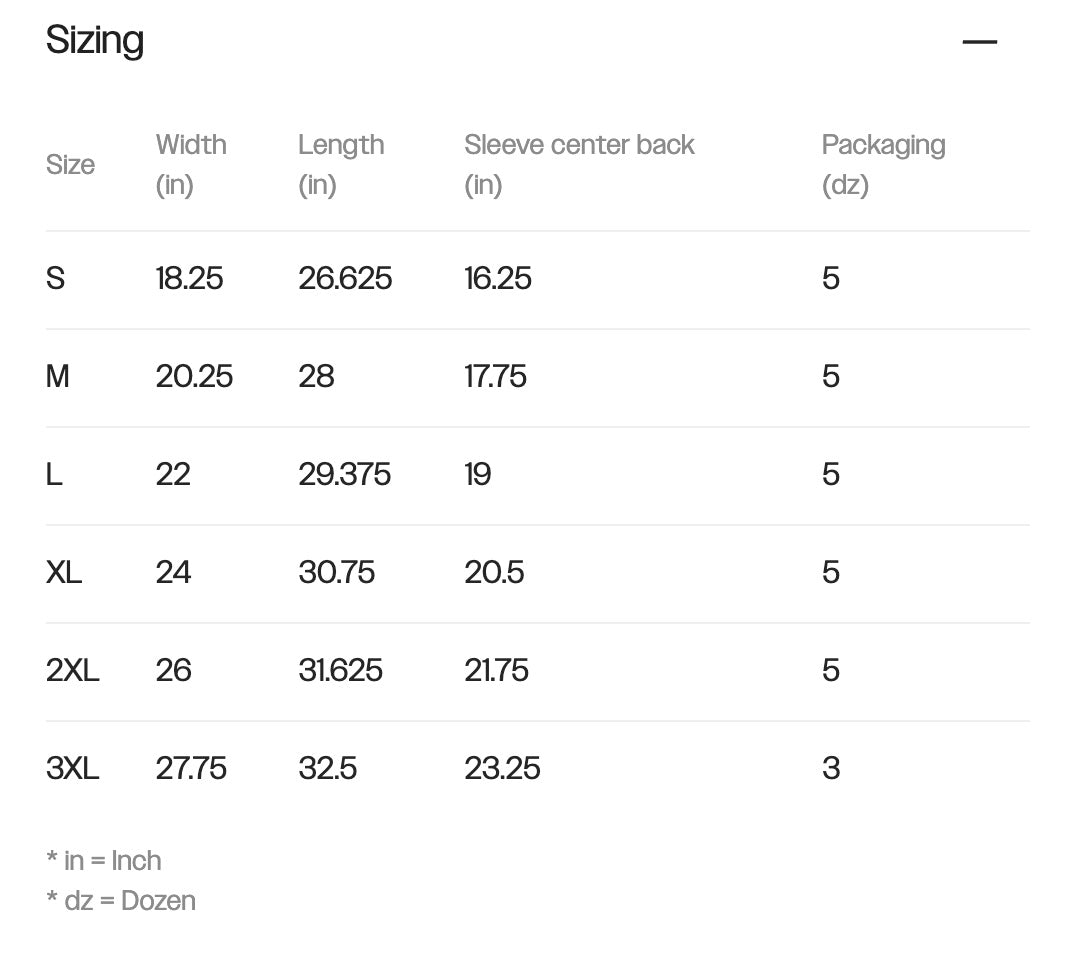Click the Packaging (dz) column header

[x=883, y=164]
